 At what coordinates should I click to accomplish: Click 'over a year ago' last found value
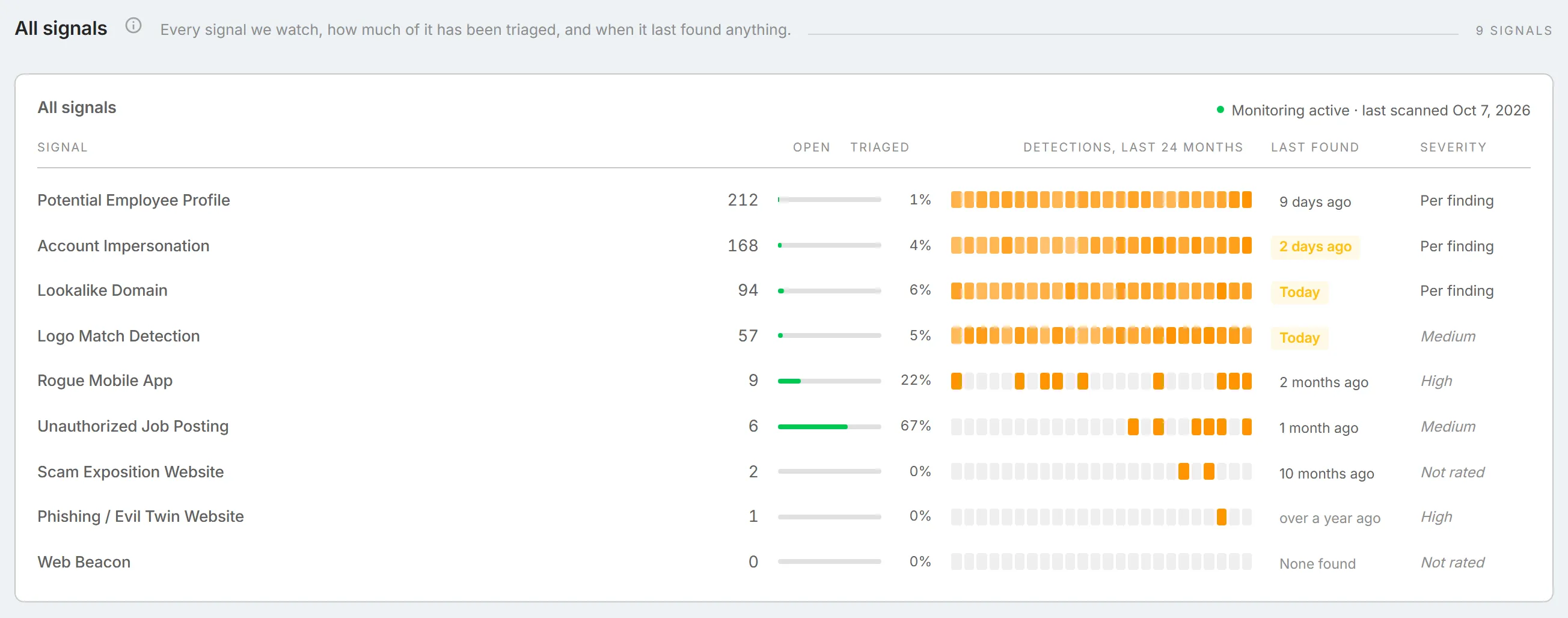[1329, 518]
